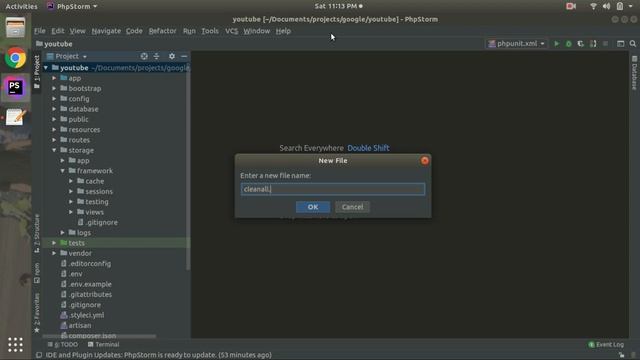Show Applications grid in the dock
The width and height of the screenshot is (640, 360).
pos(16,344)
